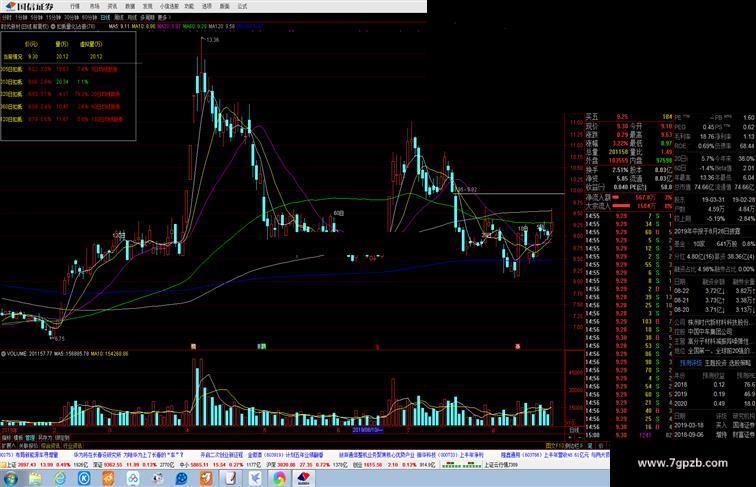Open the 行业资讯 tab
Image resolution: width=756 pixels, height=487 pixels.
72,446
